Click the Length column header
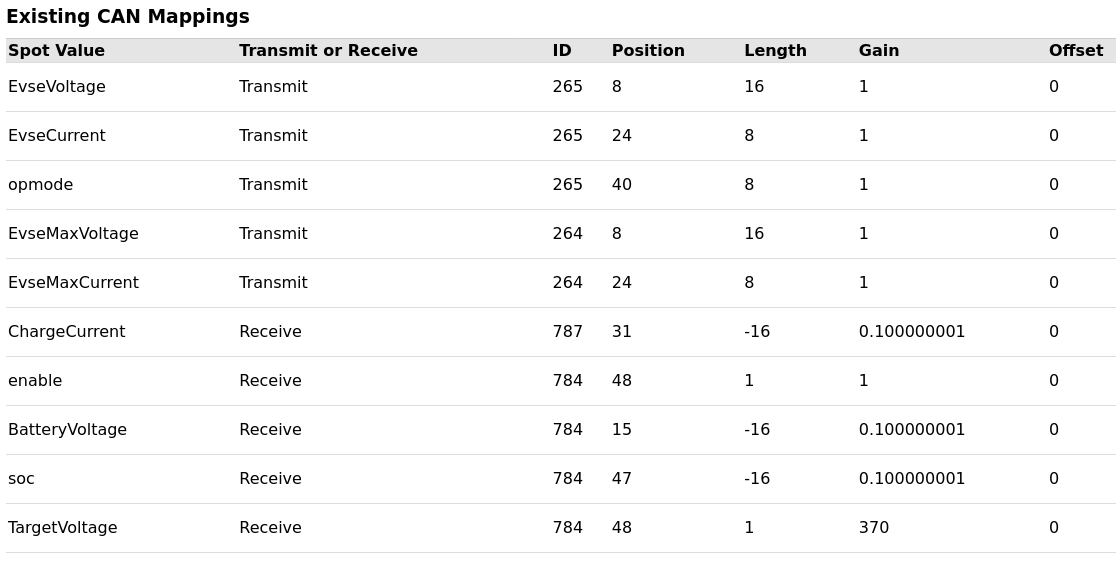Image resolution: width=1116 pixels, height=567 pixels. point(776,51)
